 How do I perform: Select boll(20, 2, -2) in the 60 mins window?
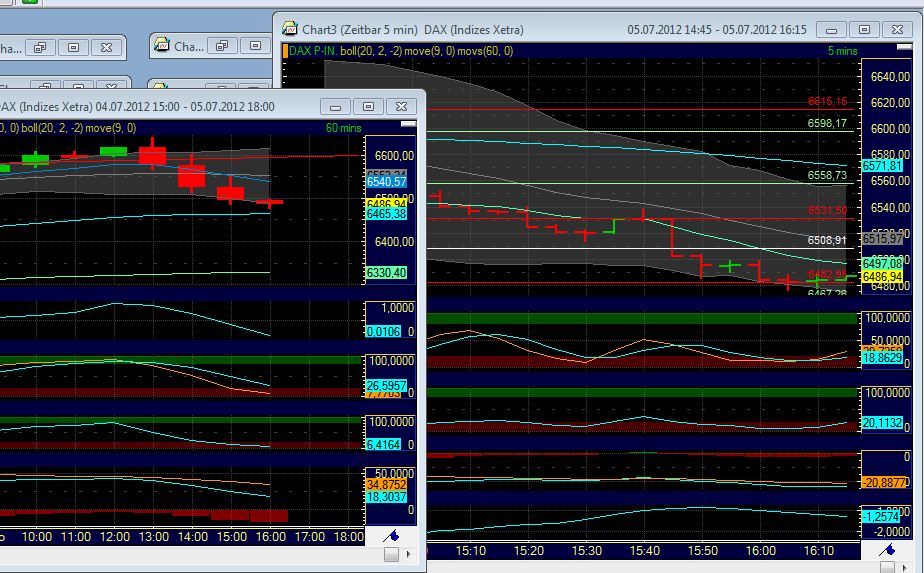click(52, 128)
